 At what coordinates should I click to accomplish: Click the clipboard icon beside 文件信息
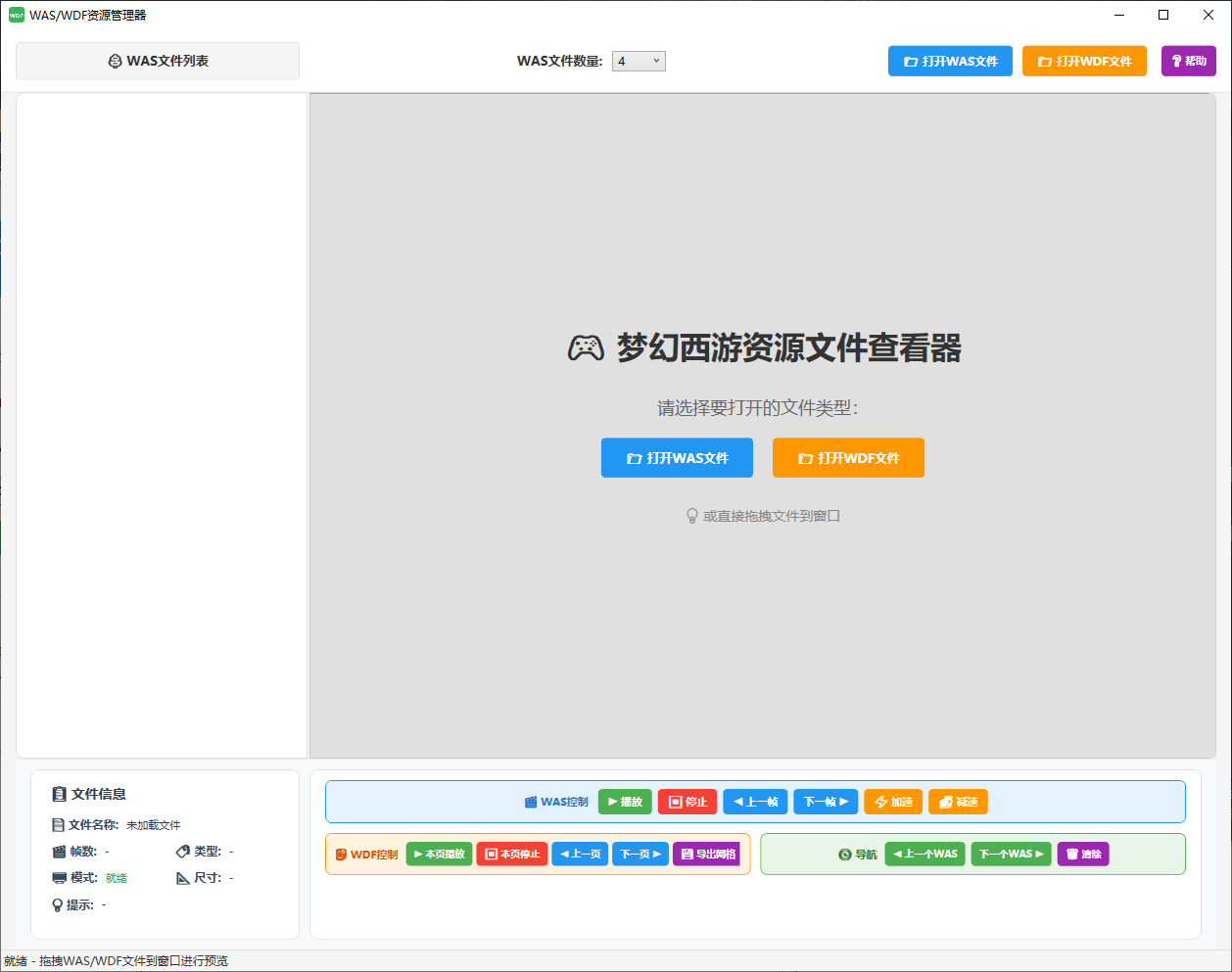[x=60, y=794]
